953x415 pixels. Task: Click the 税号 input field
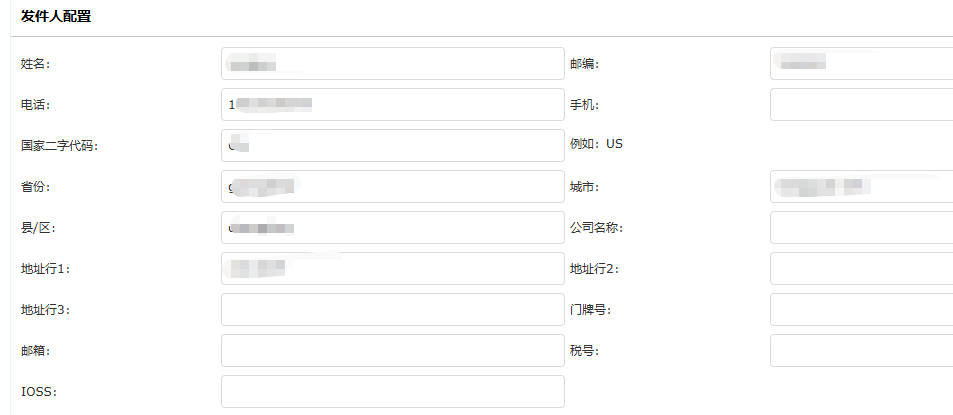click(x=860, y=351)
